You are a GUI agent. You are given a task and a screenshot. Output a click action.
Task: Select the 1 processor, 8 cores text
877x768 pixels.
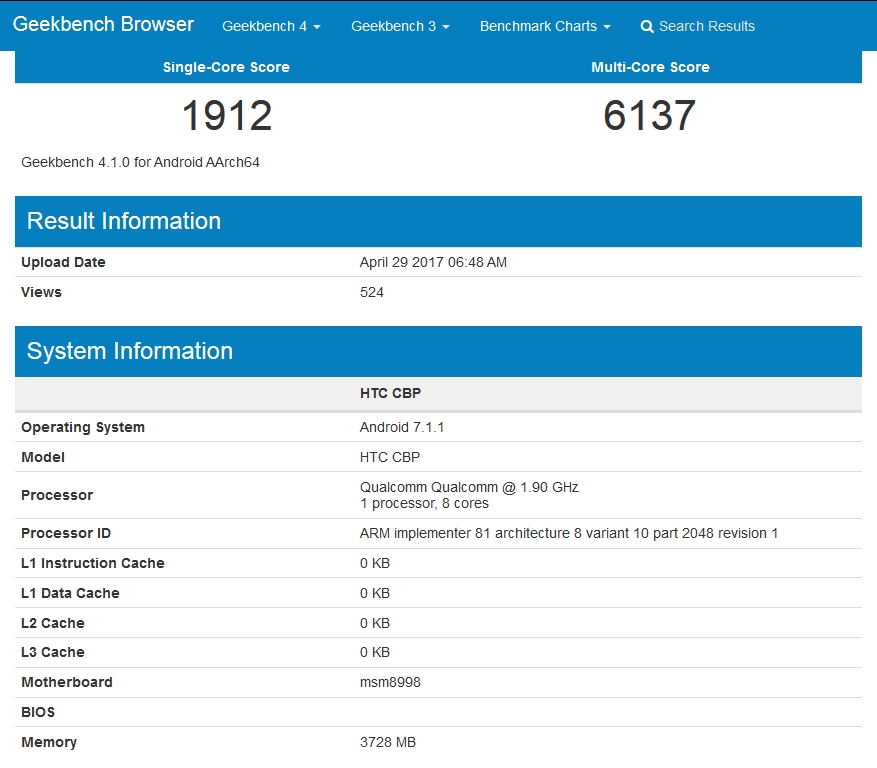pyautogui.click(x=424, y=503)
